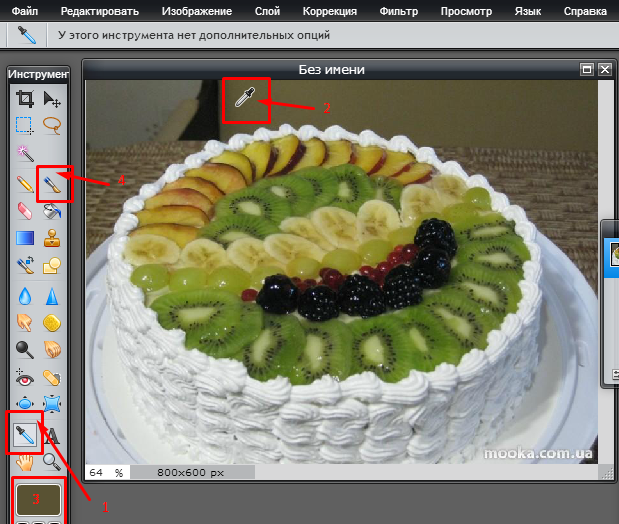Pick the Lasso tool
Viewport: 619px width, 524px height.
pos(52,126)
